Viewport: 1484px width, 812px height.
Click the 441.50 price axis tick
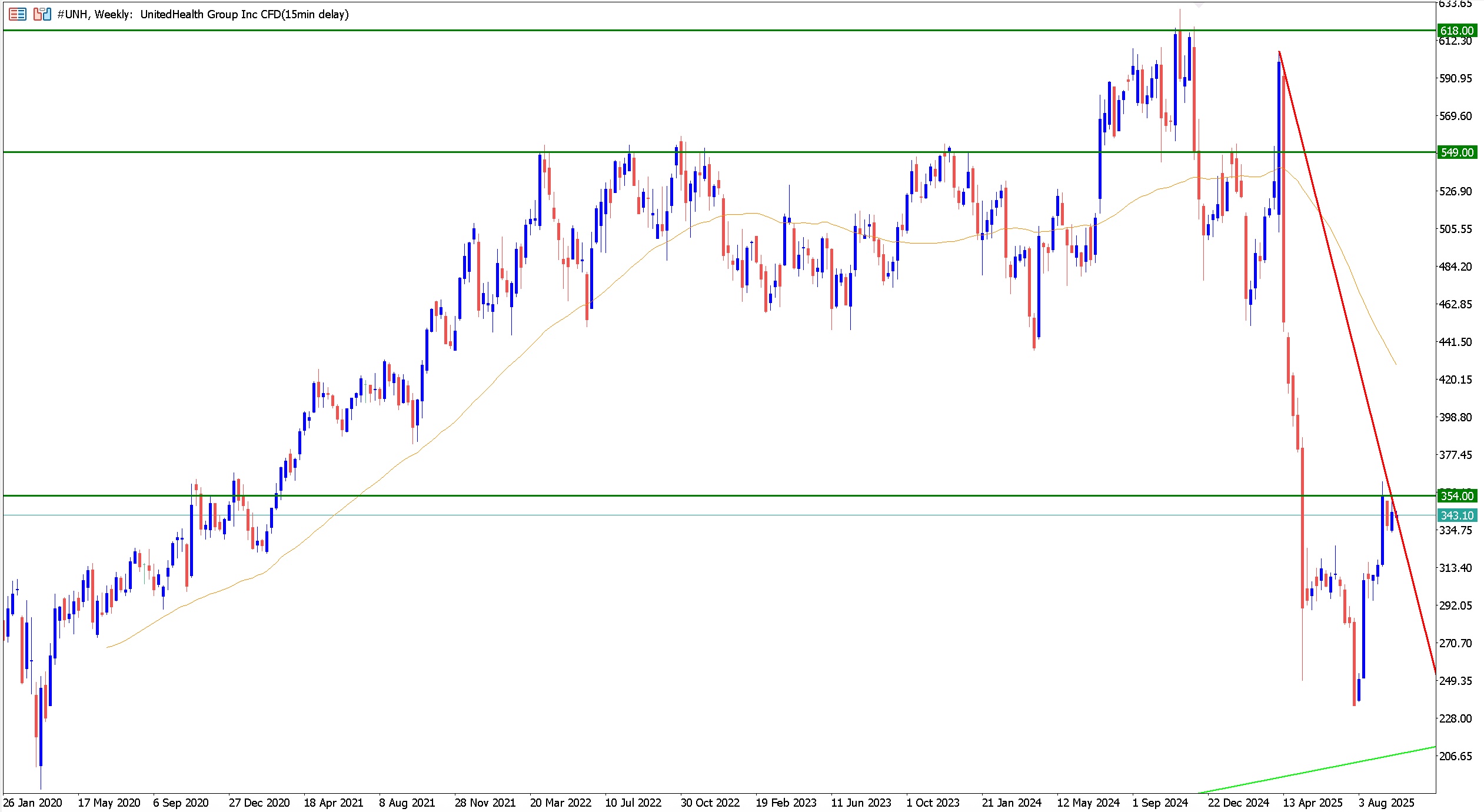pos(1455,342)
